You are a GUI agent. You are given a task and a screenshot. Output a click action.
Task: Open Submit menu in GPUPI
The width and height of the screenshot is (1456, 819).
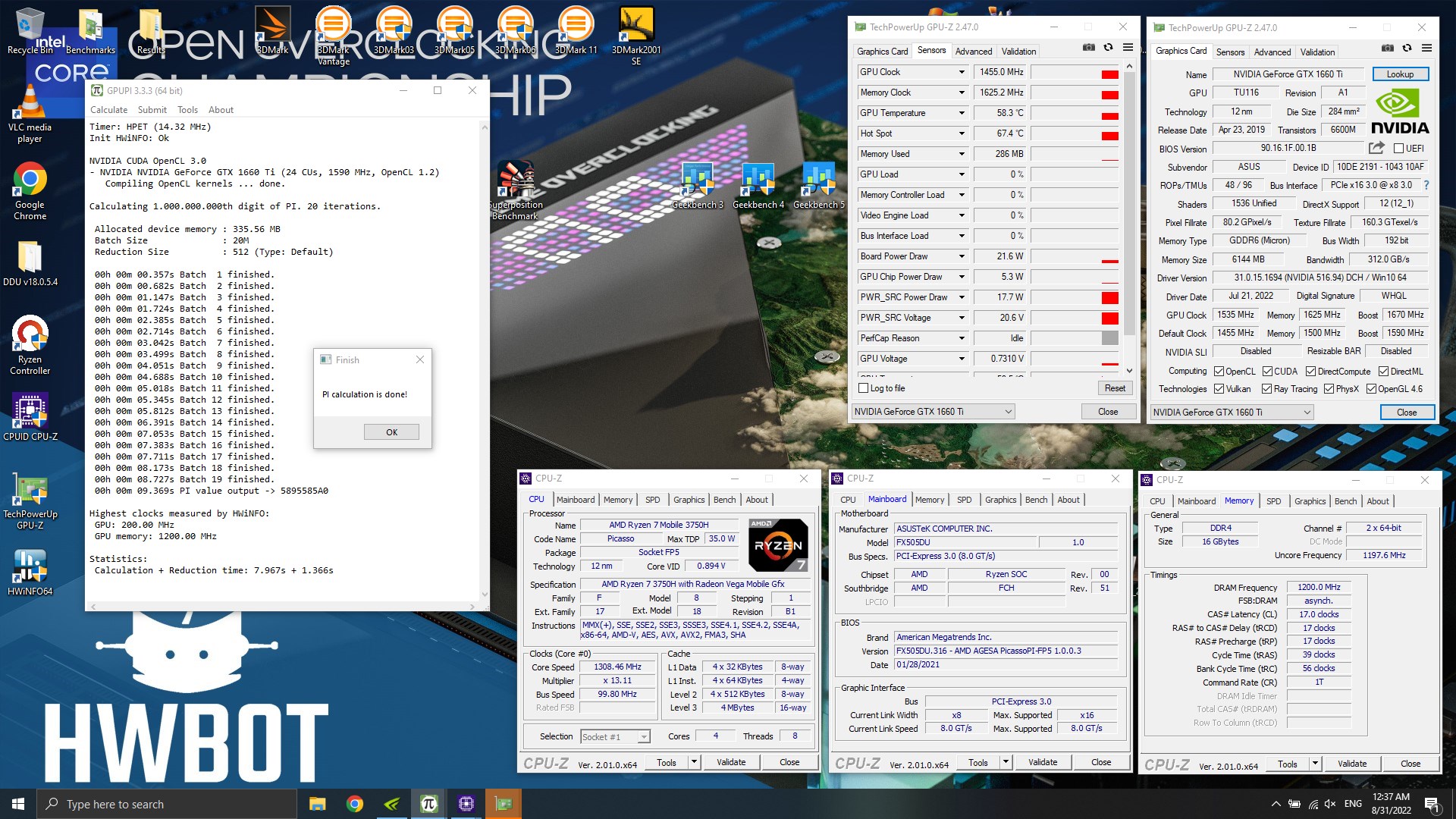coord(152,109)
